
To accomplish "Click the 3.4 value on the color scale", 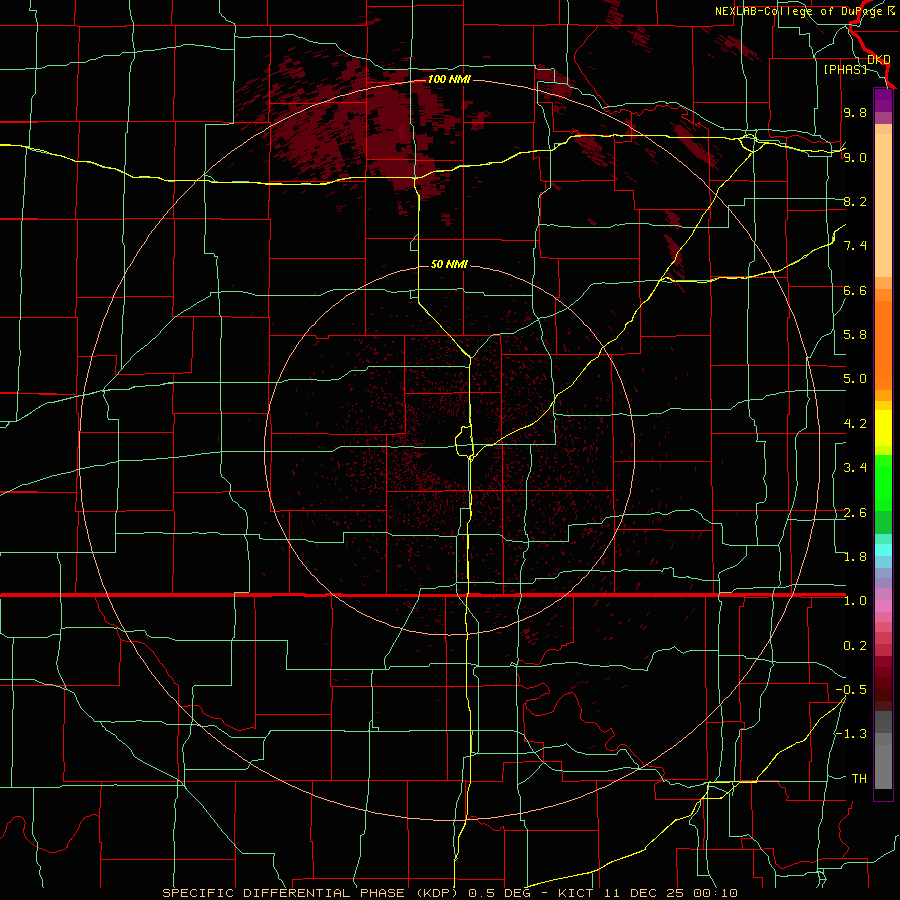I will point(855,468).
